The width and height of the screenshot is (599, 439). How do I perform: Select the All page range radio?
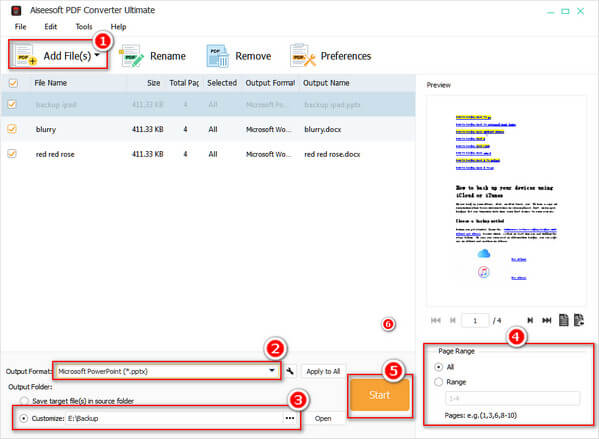click(439, 367)
